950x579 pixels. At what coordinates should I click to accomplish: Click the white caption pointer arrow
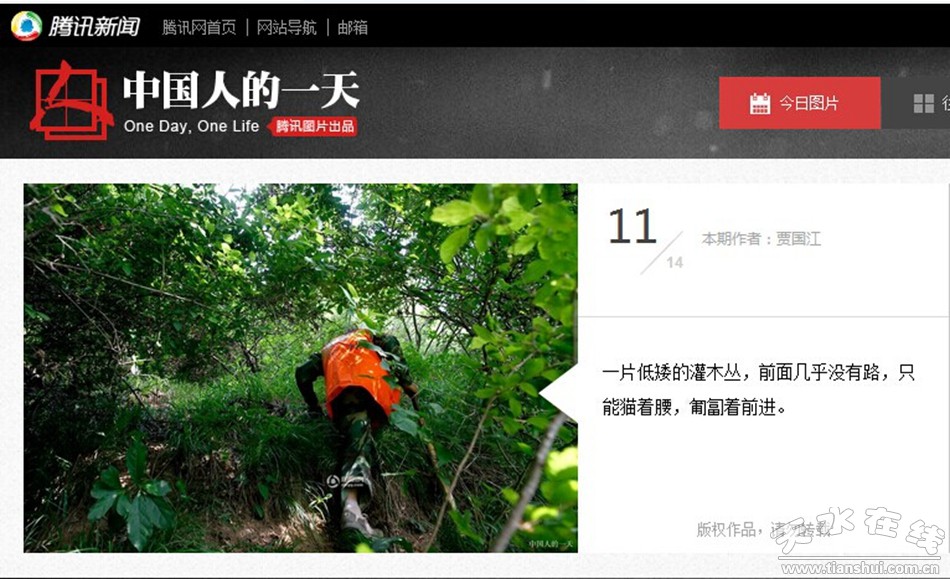tap(558, 394)
